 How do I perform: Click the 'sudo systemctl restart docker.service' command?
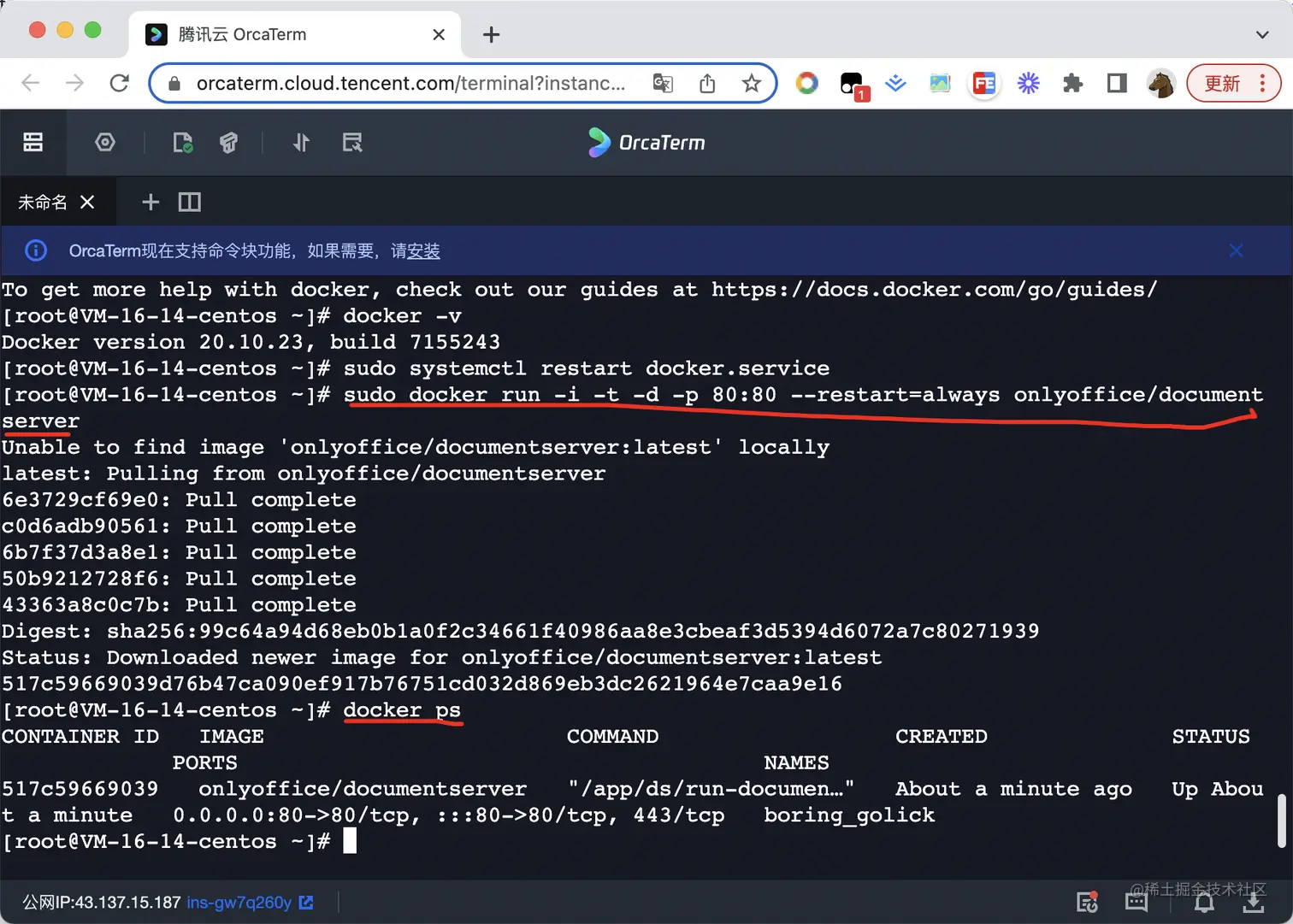tap(587, 368)
